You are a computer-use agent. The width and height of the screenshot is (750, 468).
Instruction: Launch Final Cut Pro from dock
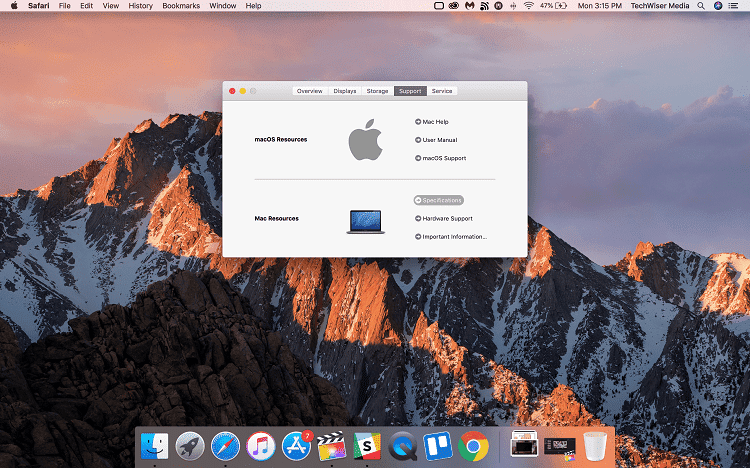click(331, 446)
